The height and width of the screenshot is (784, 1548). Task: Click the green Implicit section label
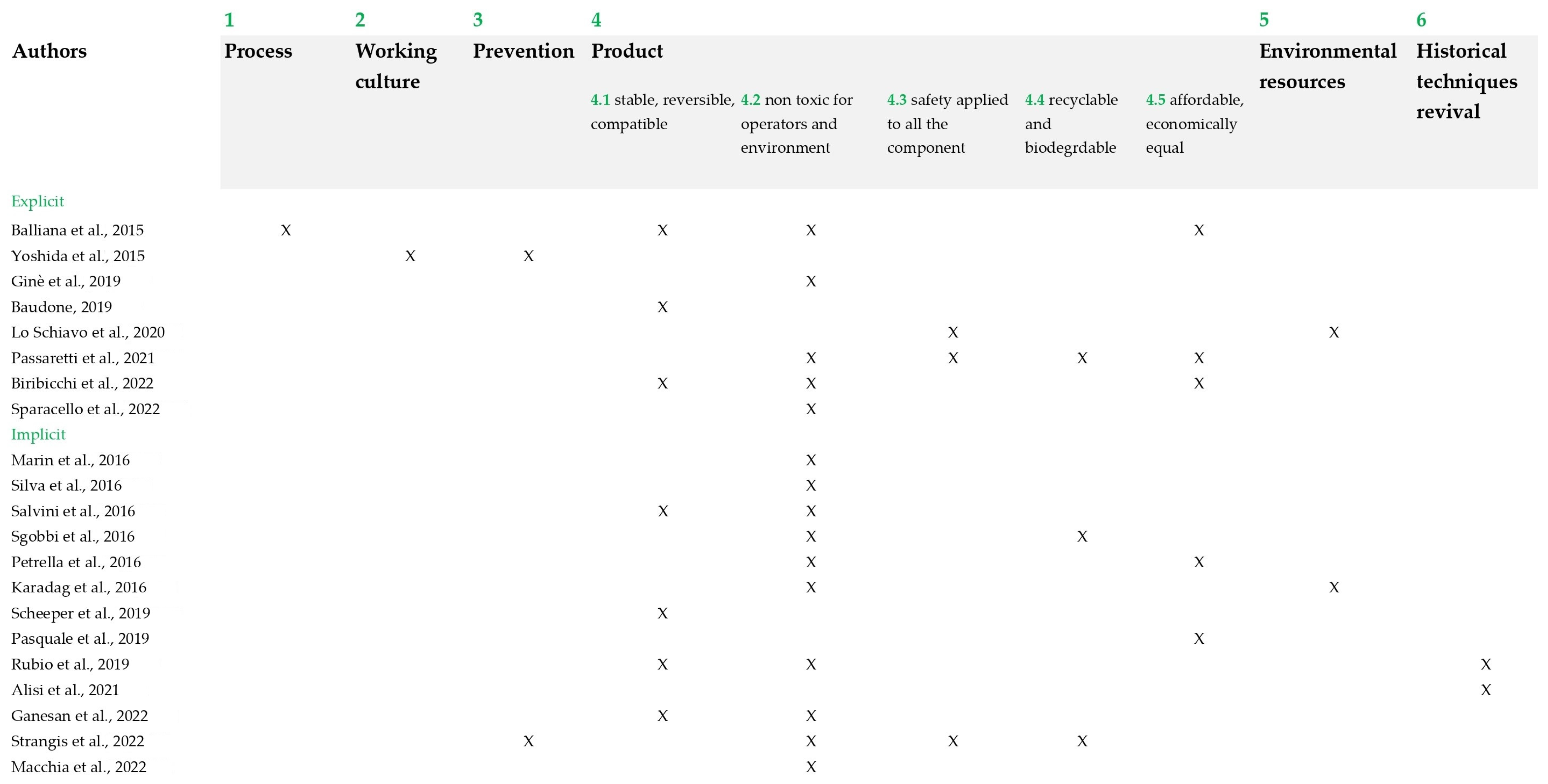pos(38,434)
